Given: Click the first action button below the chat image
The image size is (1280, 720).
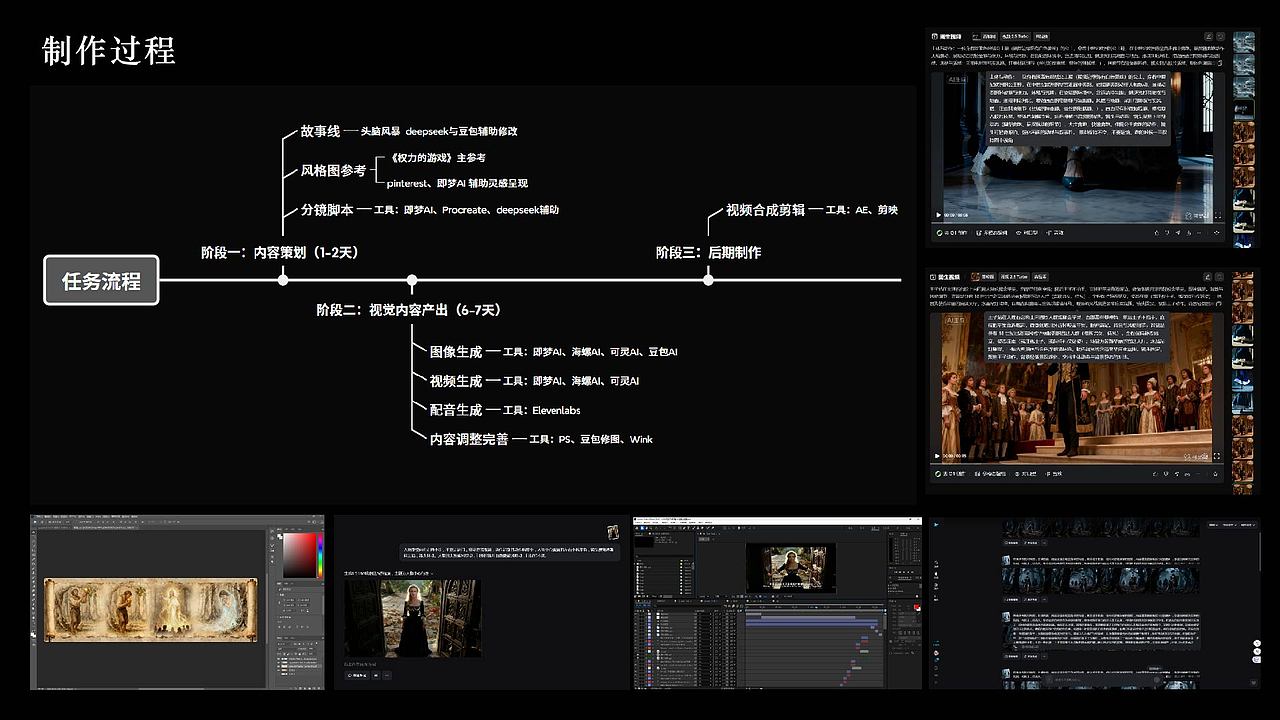Looking at the screenshot, I should 358,675.
